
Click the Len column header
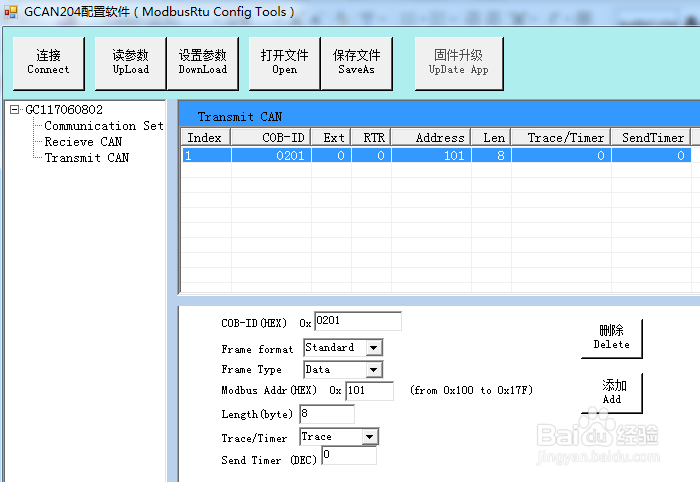pos(492,137)
